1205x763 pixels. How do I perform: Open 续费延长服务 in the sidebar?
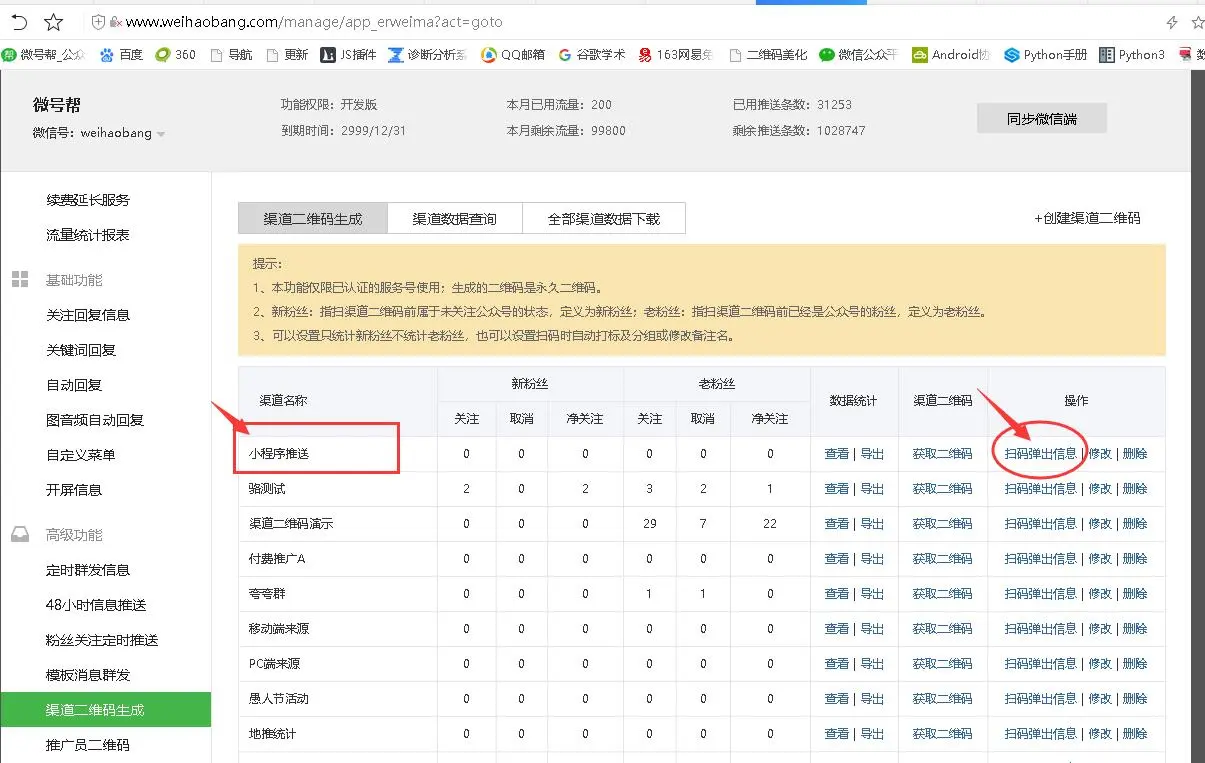tap(88, 200)
